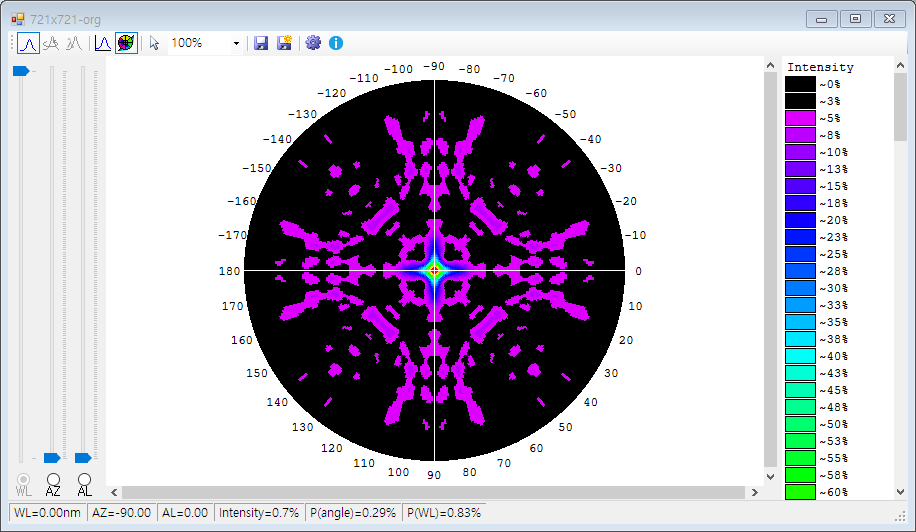Open the blue information icon
916x532 pixels.
[336, 43]
